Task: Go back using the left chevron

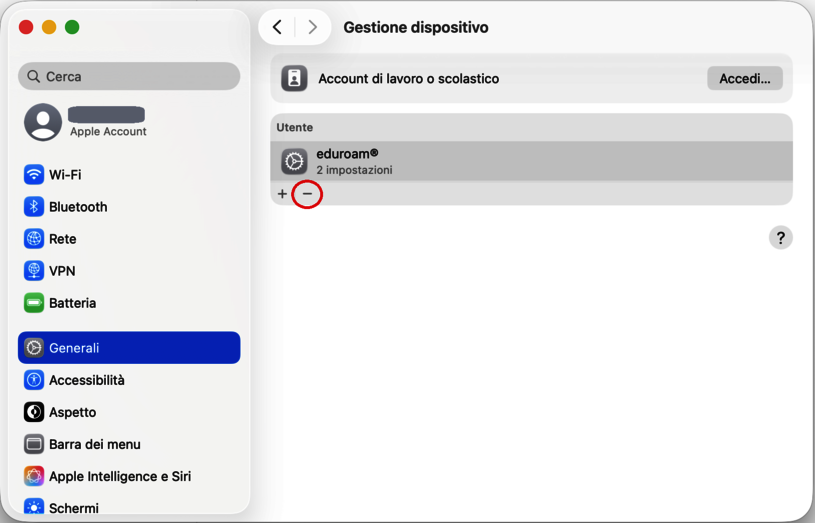Action: point(277,28)
